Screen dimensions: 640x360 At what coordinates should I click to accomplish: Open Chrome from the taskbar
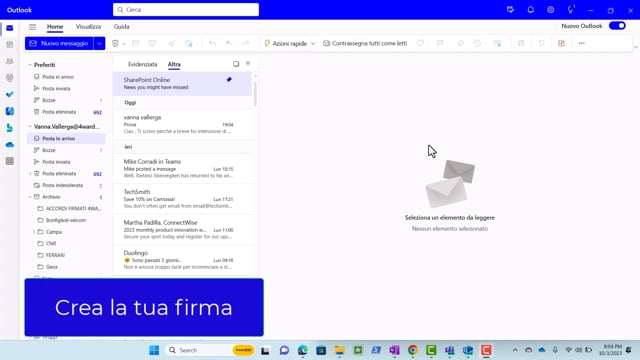coord(413,350)
